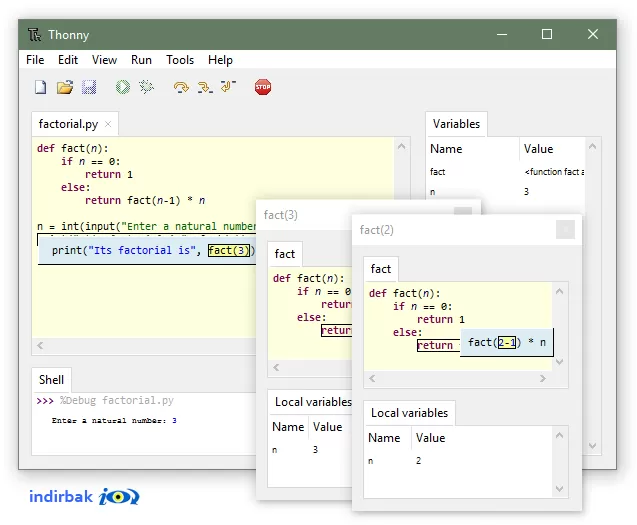This screenshot has height=525, width=637.
Task: Select Local variables tab in fact(2) window
Action: point(410,413)
